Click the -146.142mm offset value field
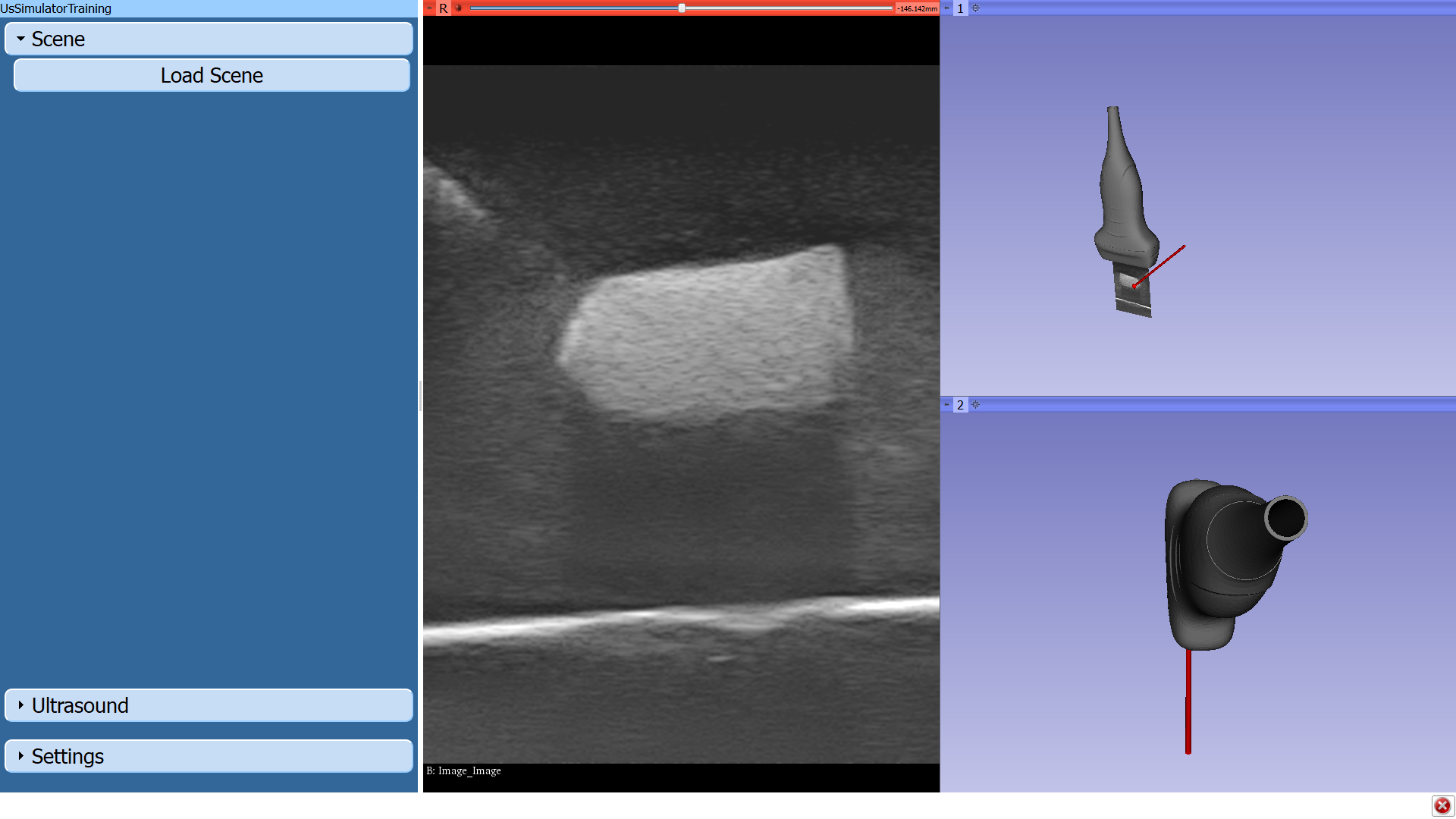1456x819 pixels. pos(917,8)
